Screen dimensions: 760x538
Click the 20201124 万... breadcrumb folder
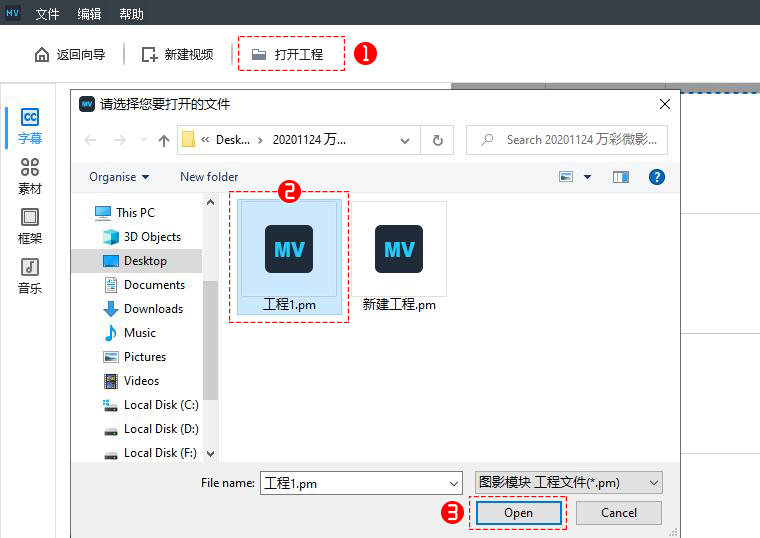coord(309,140)
